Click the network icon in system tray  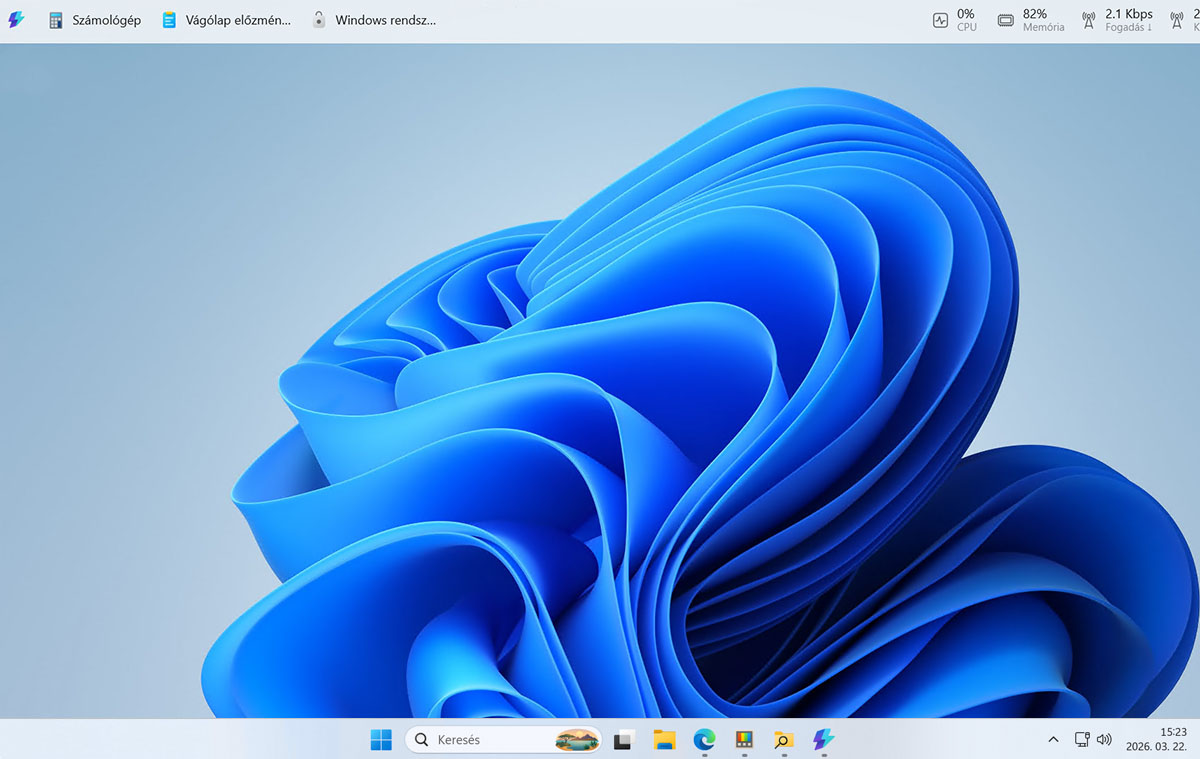1081,740
